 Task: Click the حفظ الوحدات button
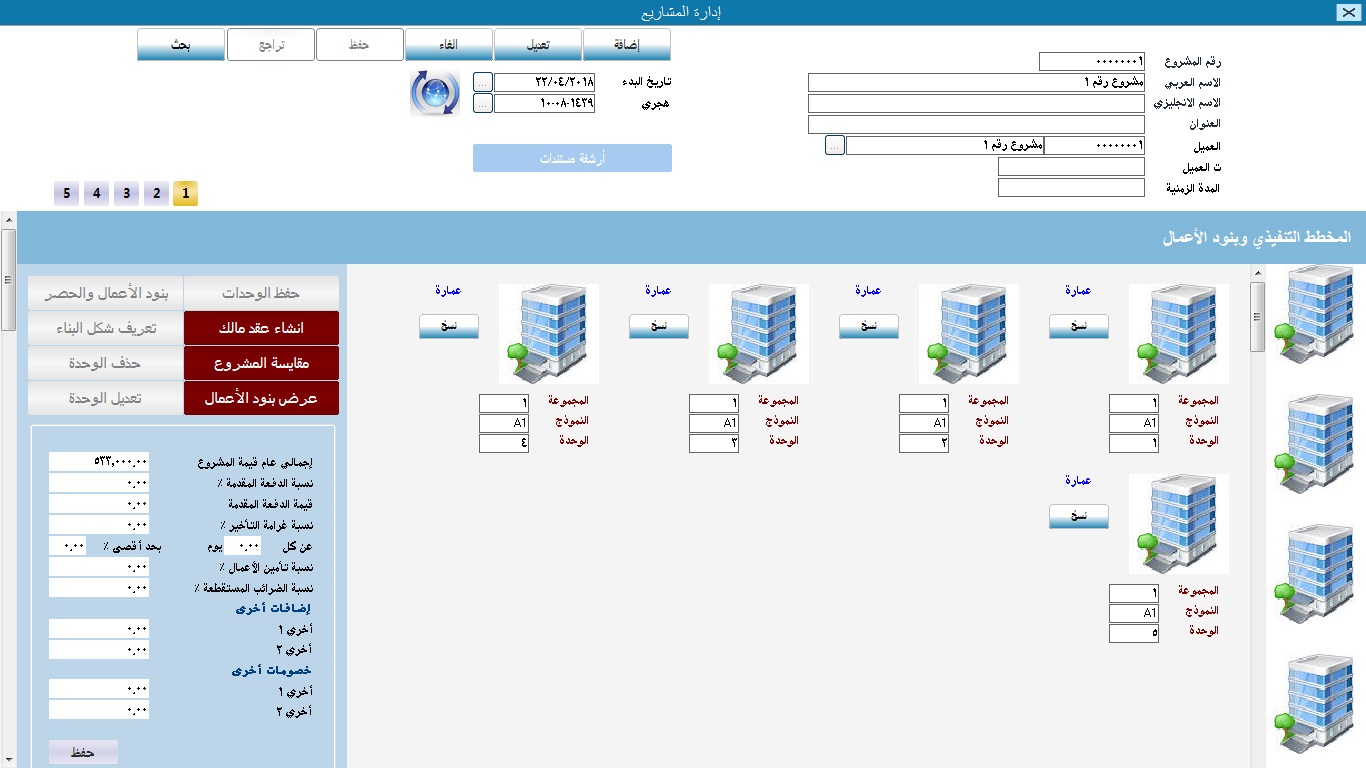261,293
